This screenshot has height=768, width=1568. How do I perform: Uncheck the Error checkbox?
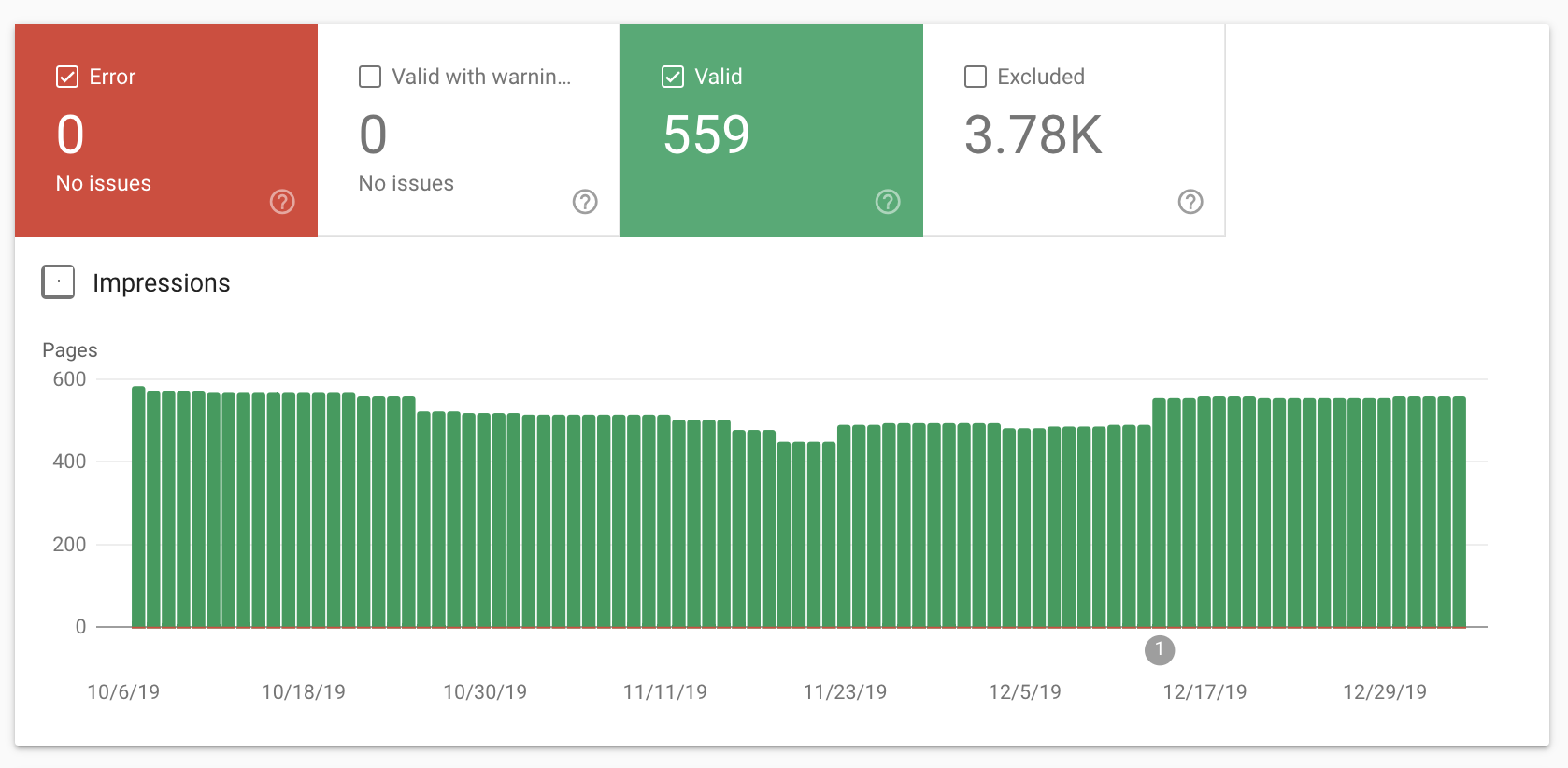coord(67,77)
